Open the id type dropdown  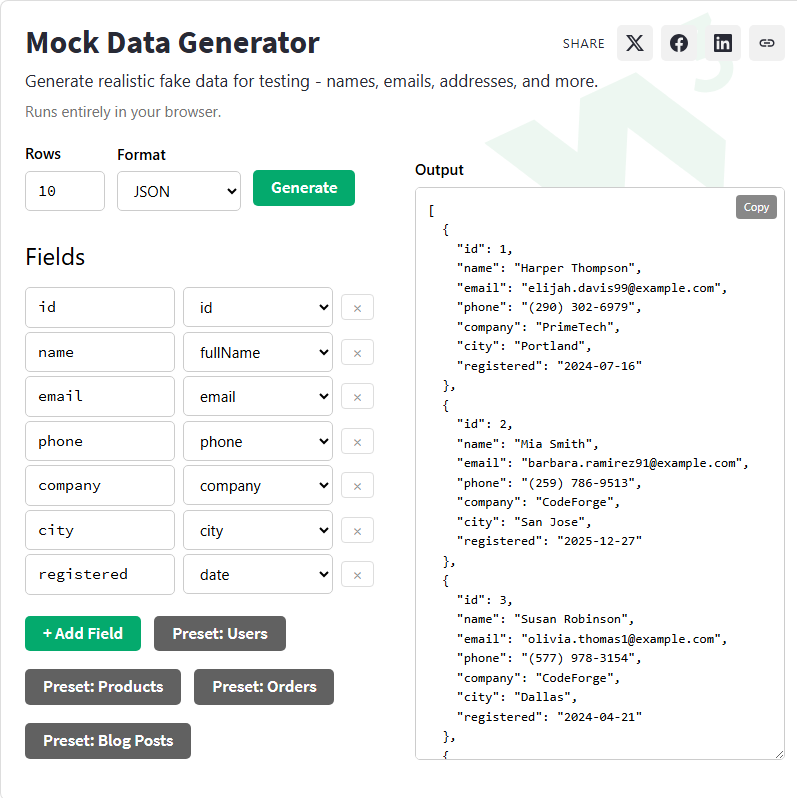258,307
